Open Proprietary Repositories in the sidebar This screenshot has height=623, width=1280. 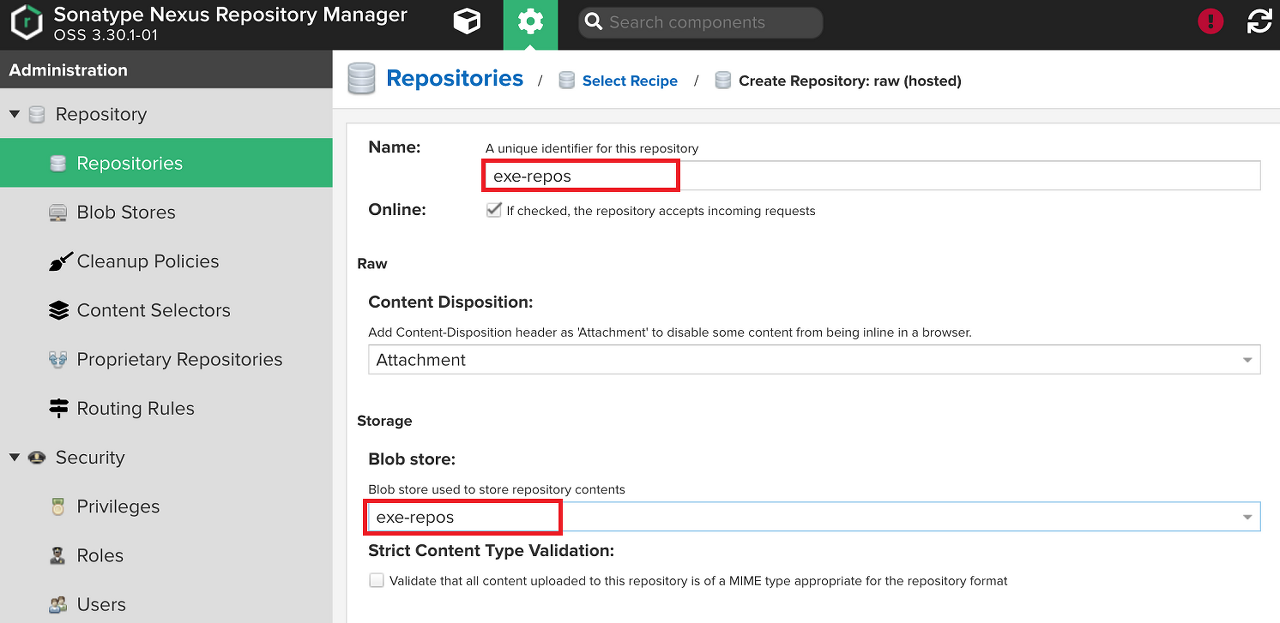coord(166,359)
